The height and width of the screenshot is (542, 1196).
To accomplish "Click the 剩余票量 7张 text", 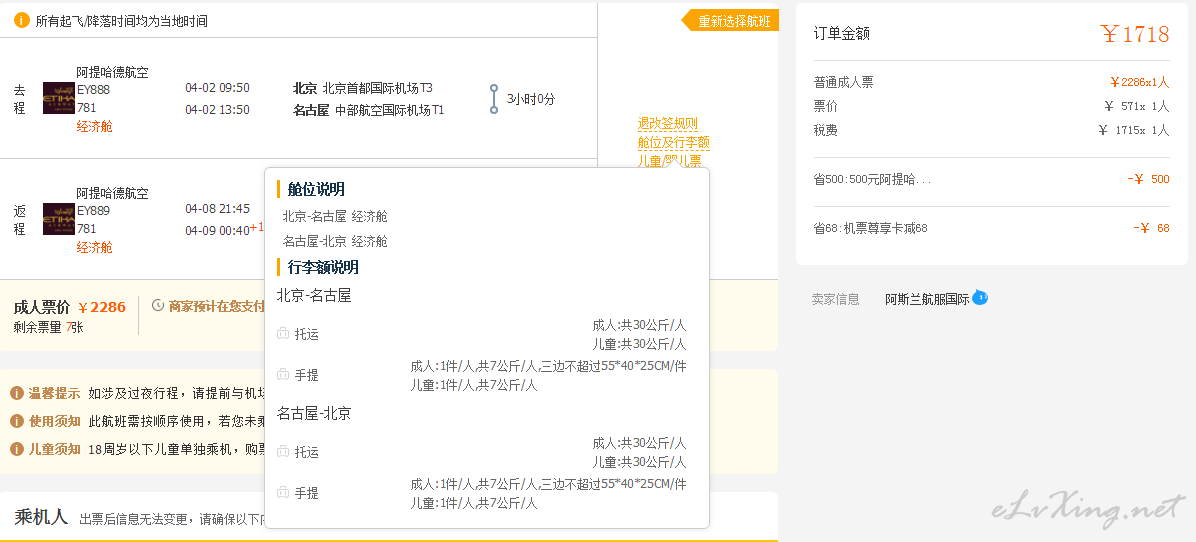I will pos(49,327).
